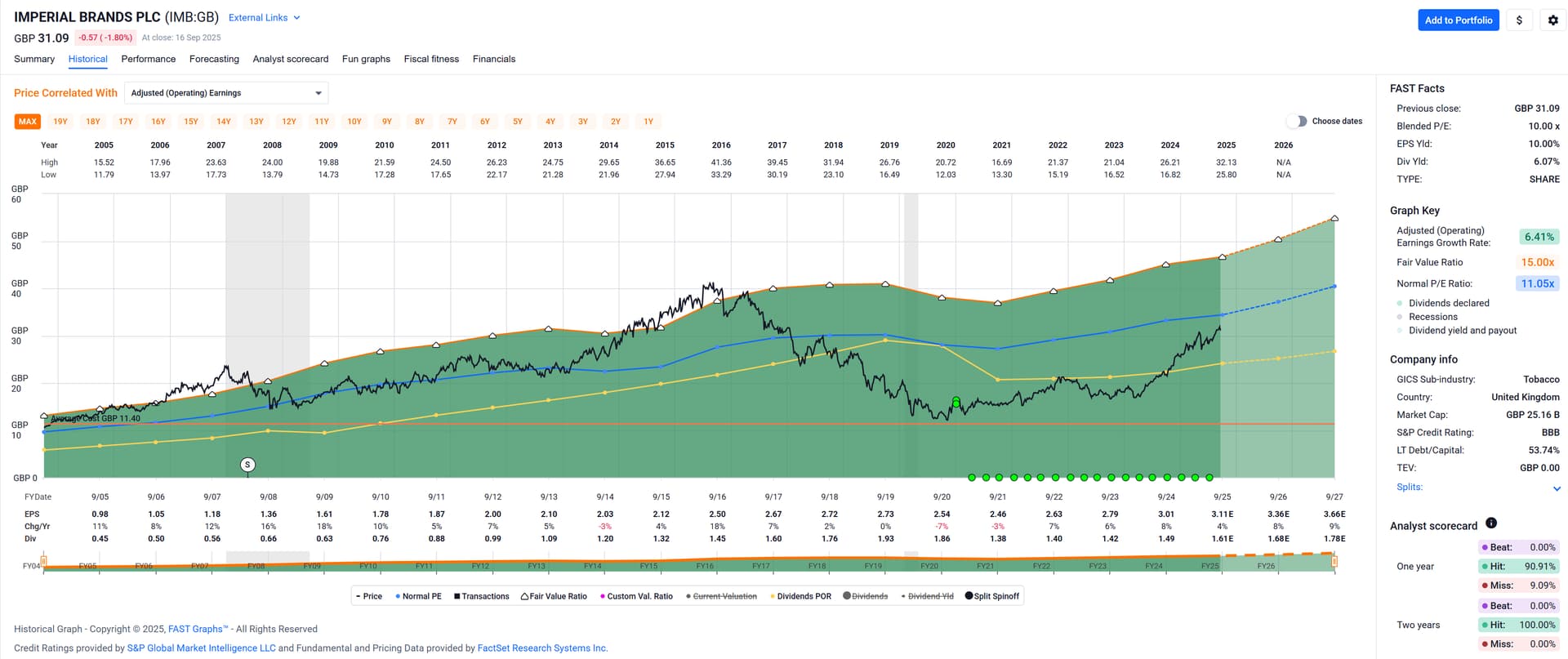Click left handle of timeline range slider
The width and height of the screenshot is (1568, 659).
(44, 561)
